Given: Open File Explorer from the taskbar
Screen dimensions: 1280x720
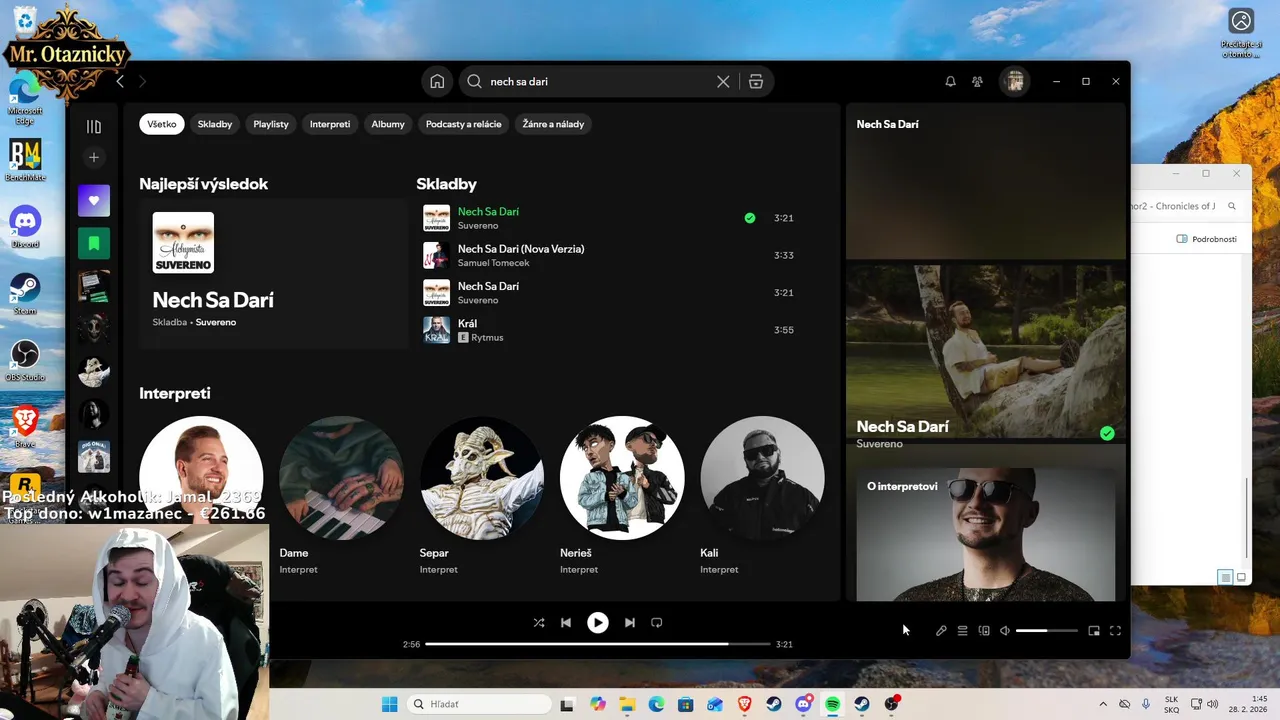Looking at the screenshot, I should point(627,704).
